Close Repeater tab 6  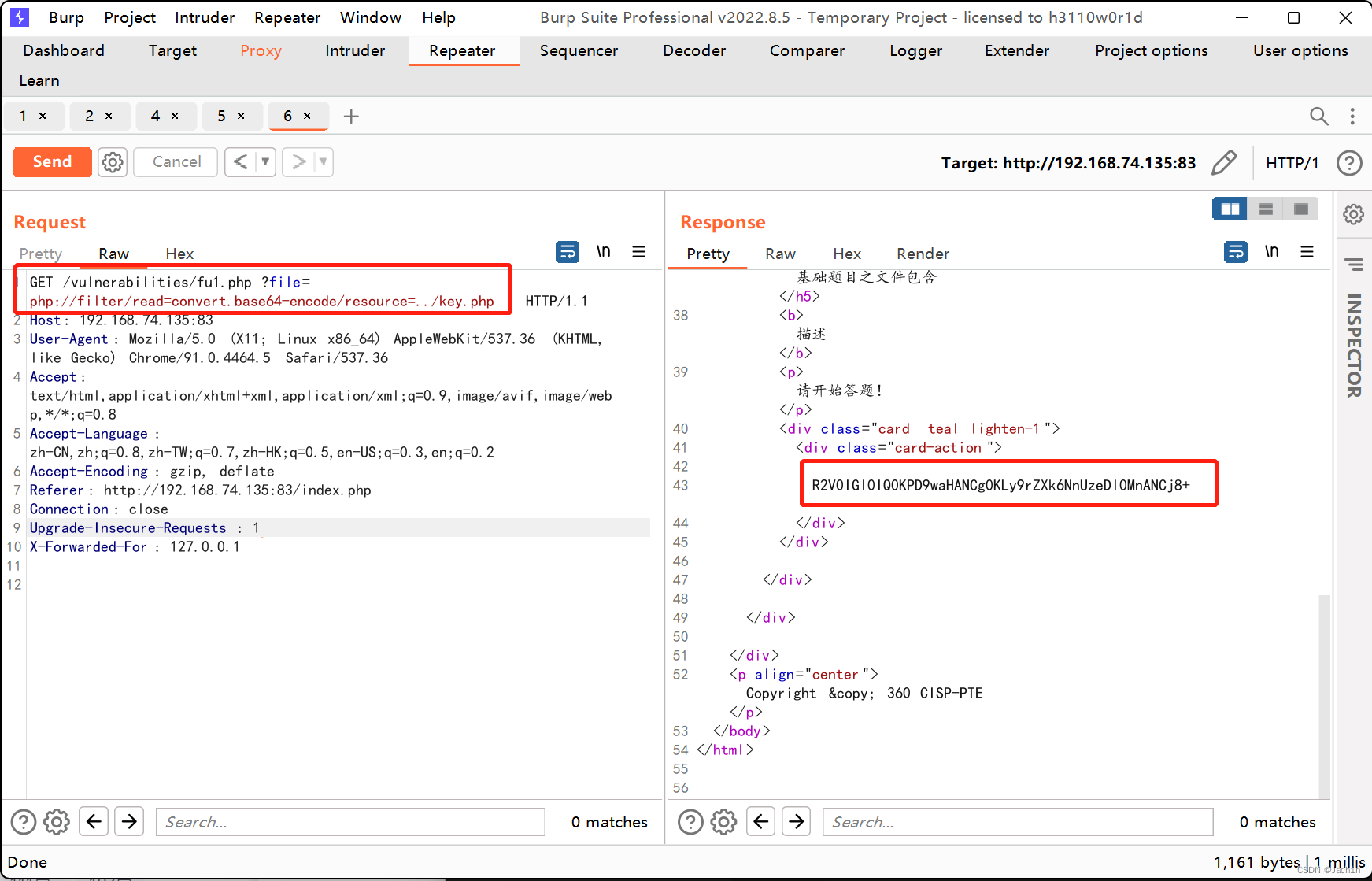click(x=308, y=117)
